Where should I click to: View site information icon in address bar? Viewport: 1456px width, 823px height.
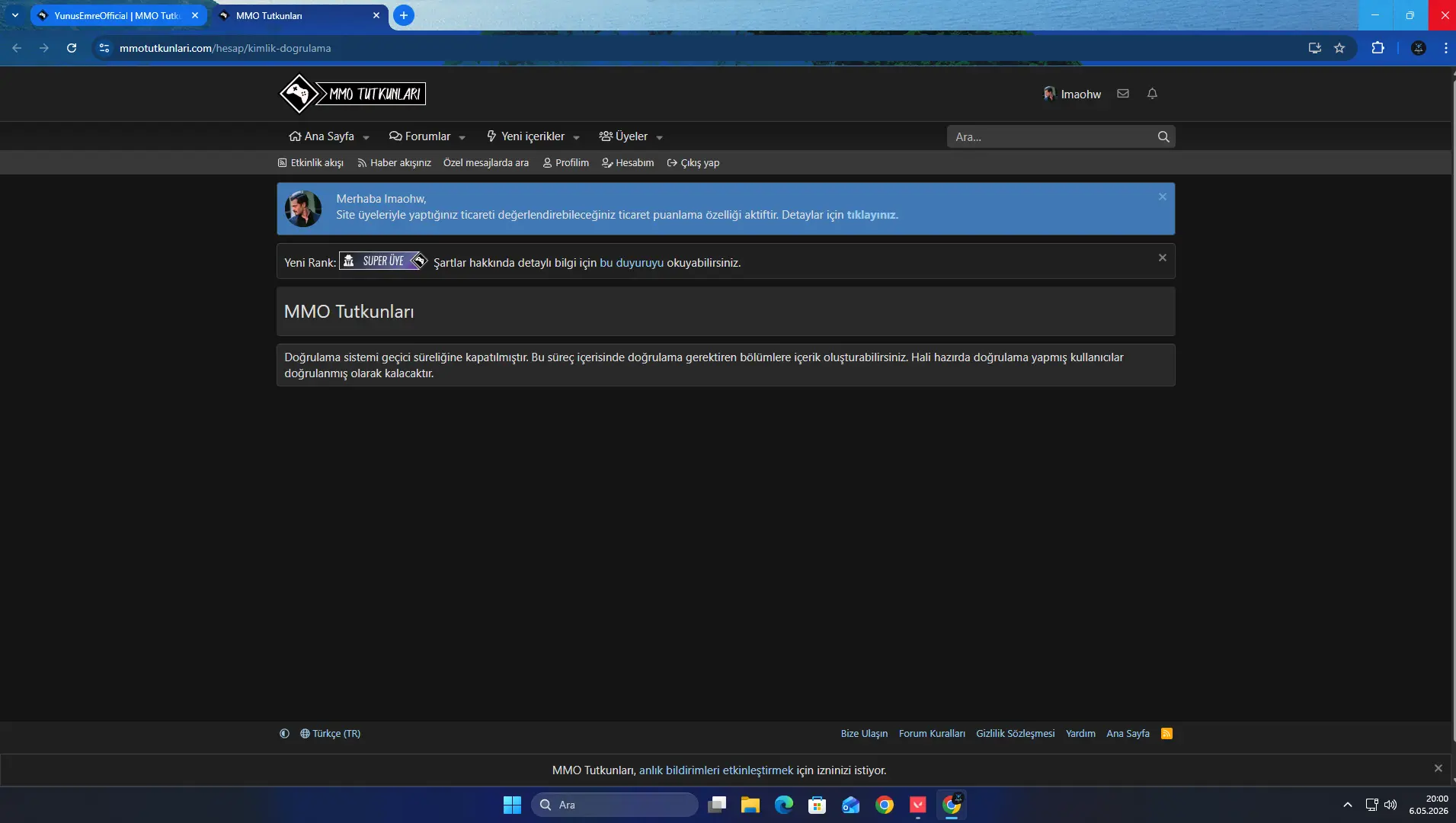[x=104, y=48]
